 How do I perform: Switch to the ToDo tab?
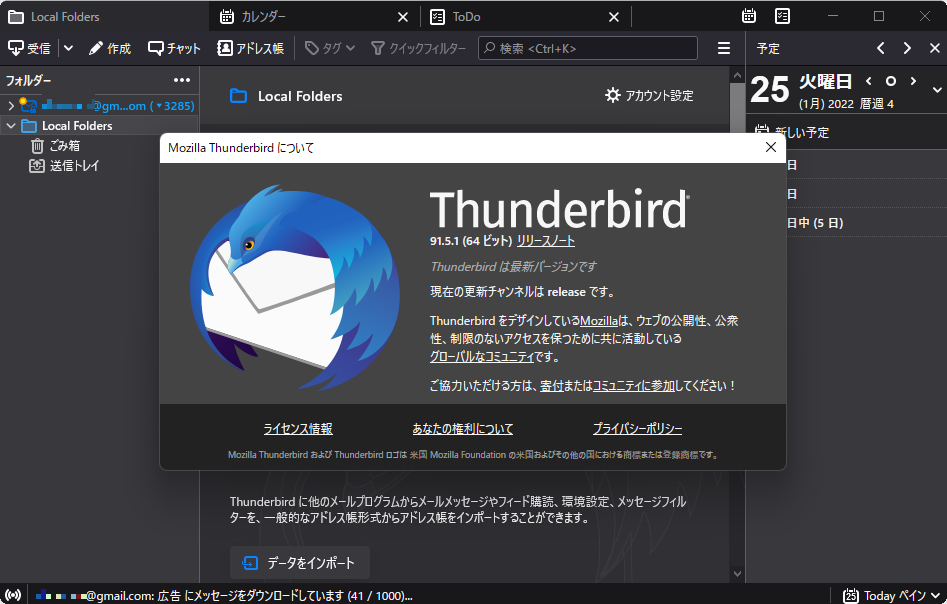(470, 16)
